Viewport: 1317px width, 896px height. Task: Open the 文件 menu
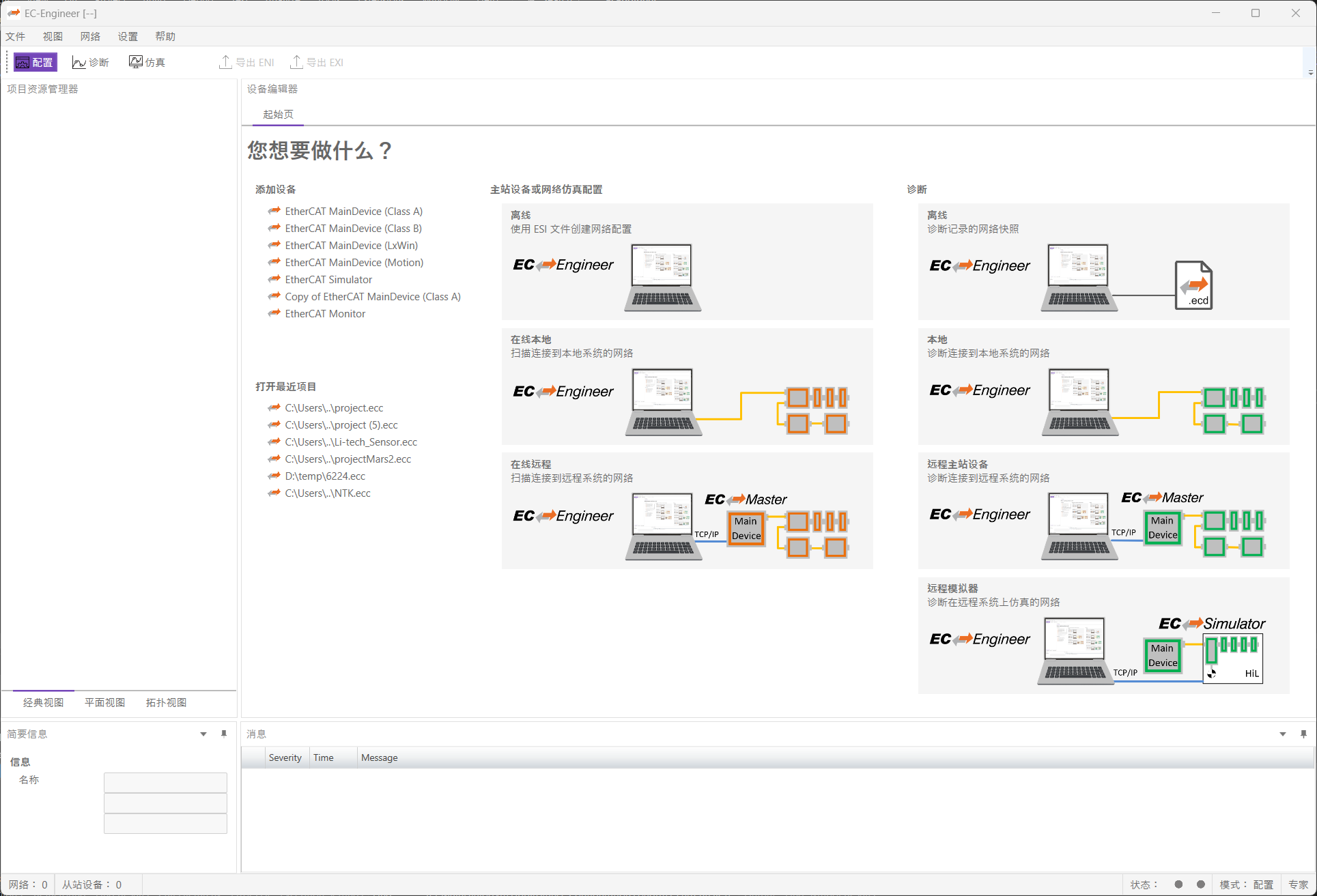click(x=16, y=36)
